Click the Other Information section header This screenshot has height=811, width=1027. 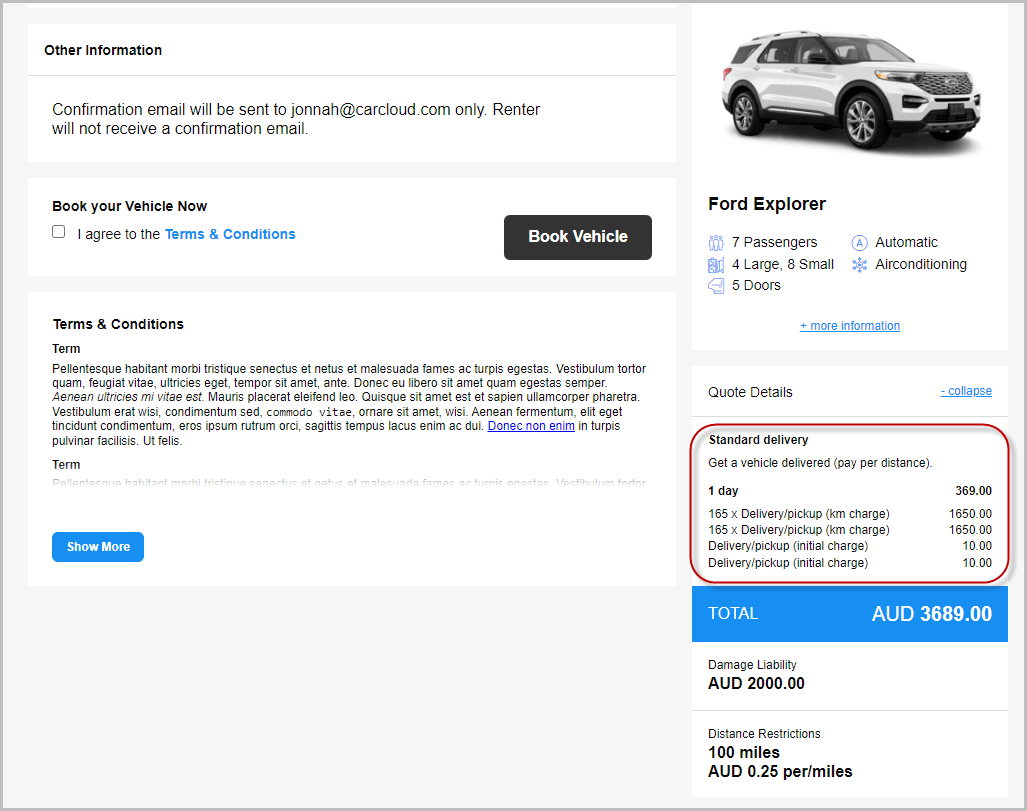103,50
